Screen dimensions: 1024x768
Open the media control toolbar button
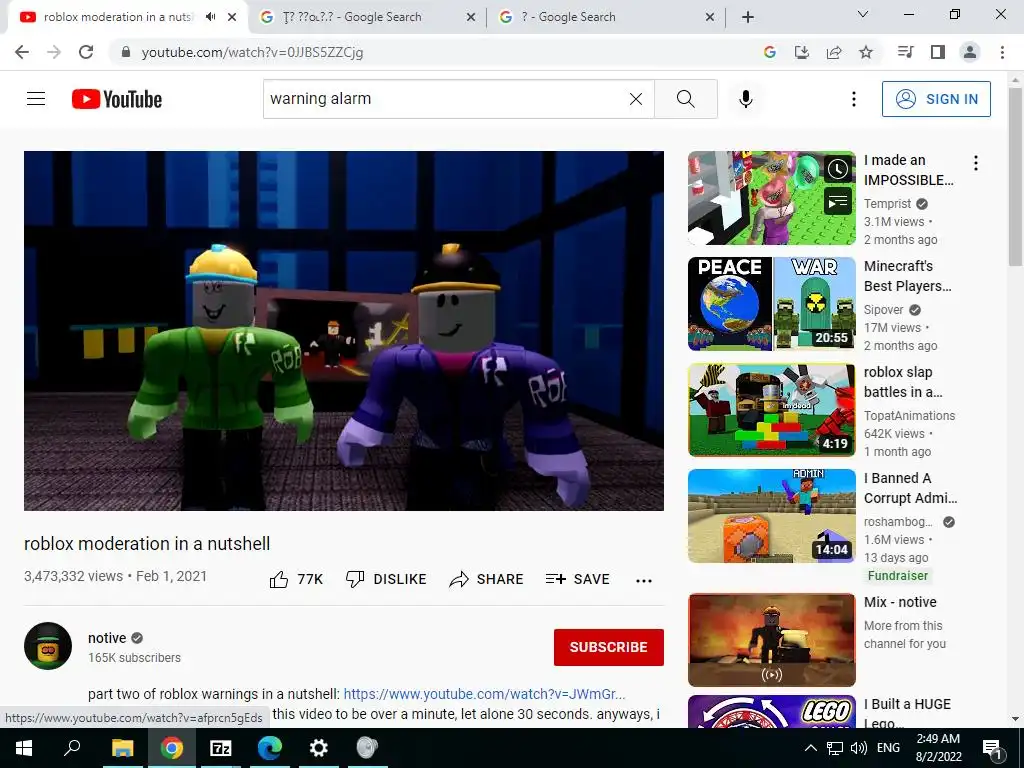(x=905, y=52)
